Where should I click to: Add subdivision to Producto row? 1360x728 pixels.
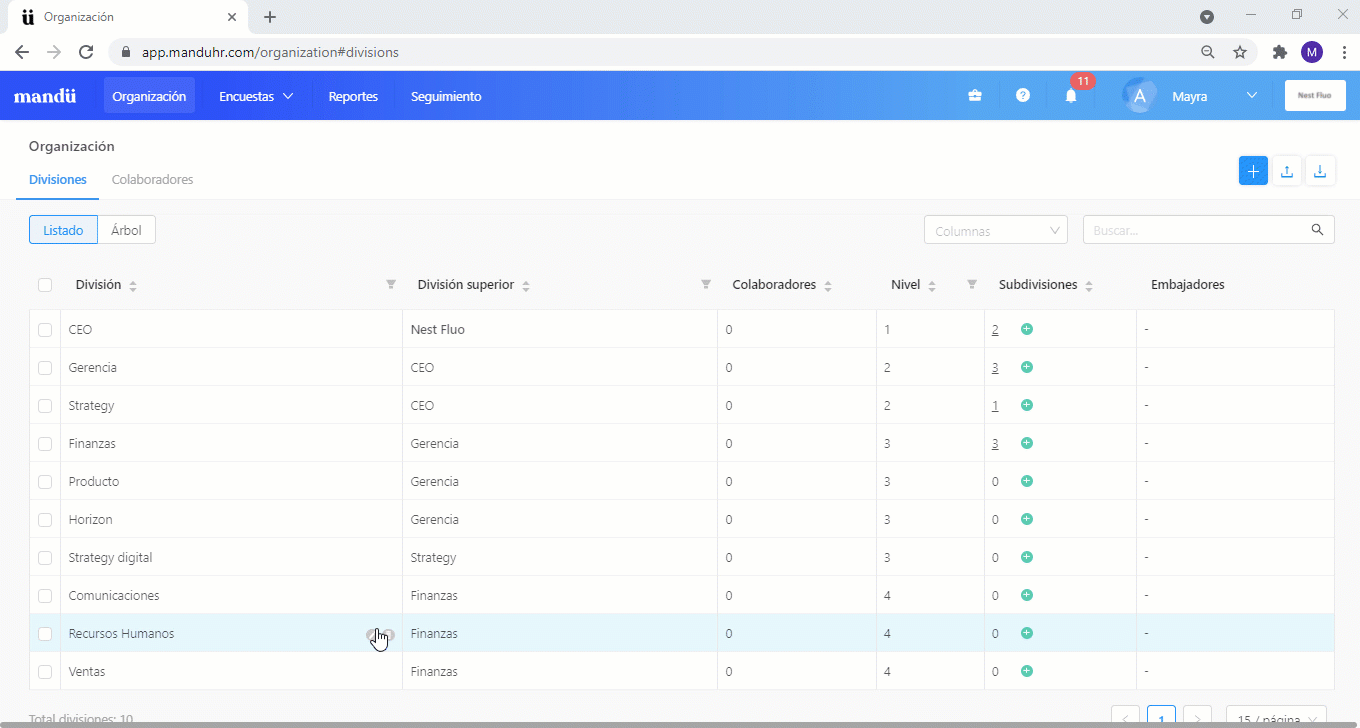1027,481
